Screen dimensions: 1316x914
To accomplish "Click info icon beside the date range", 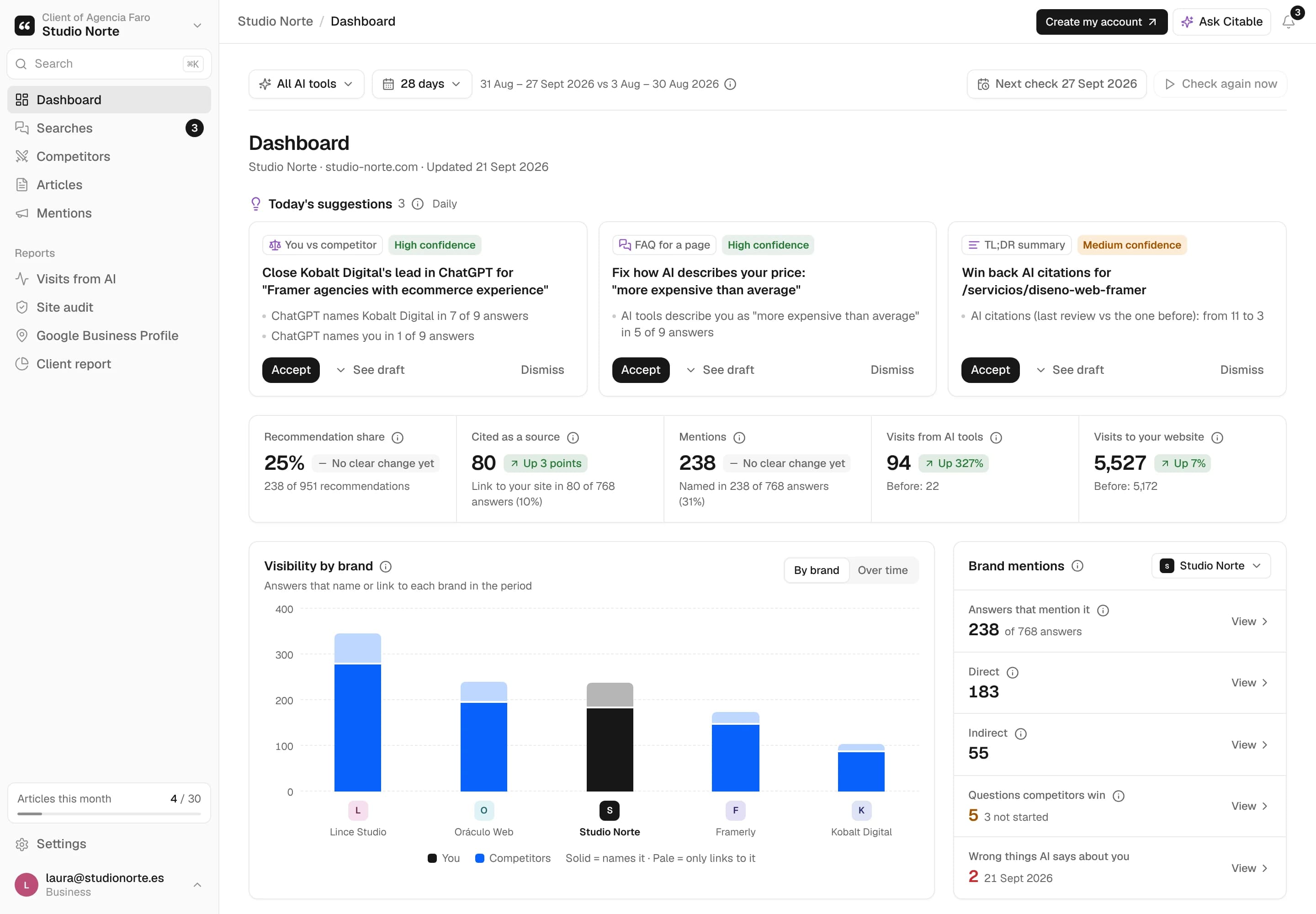I will [730, 84].
